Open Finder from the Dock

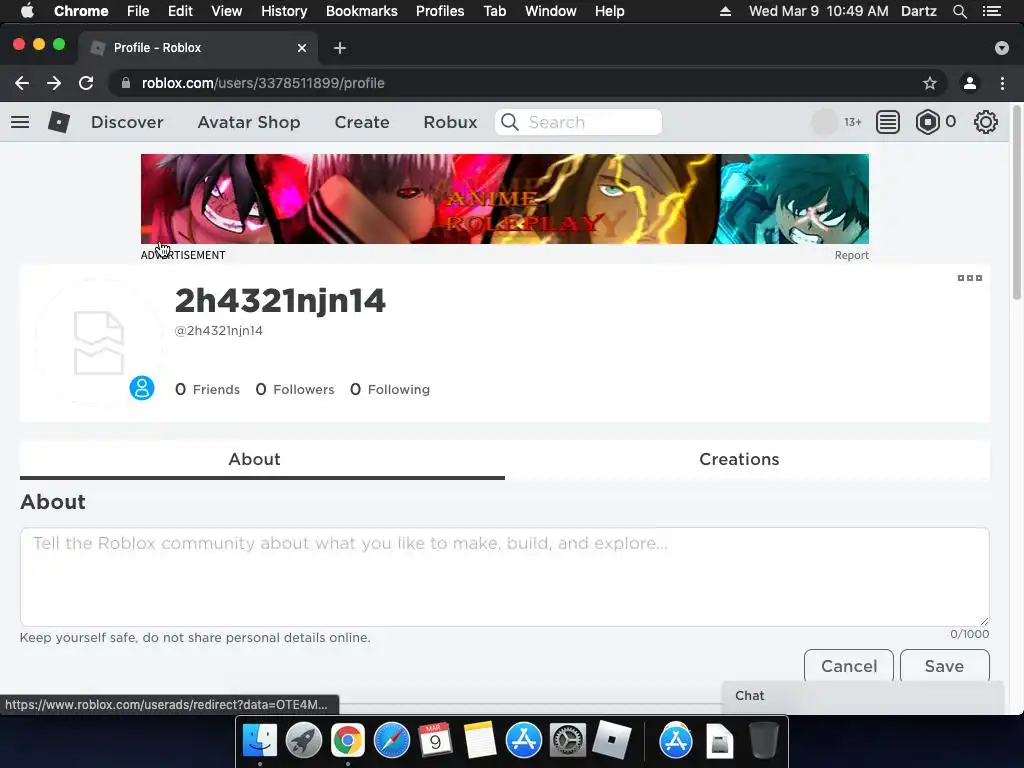click(x=260, y=741)
